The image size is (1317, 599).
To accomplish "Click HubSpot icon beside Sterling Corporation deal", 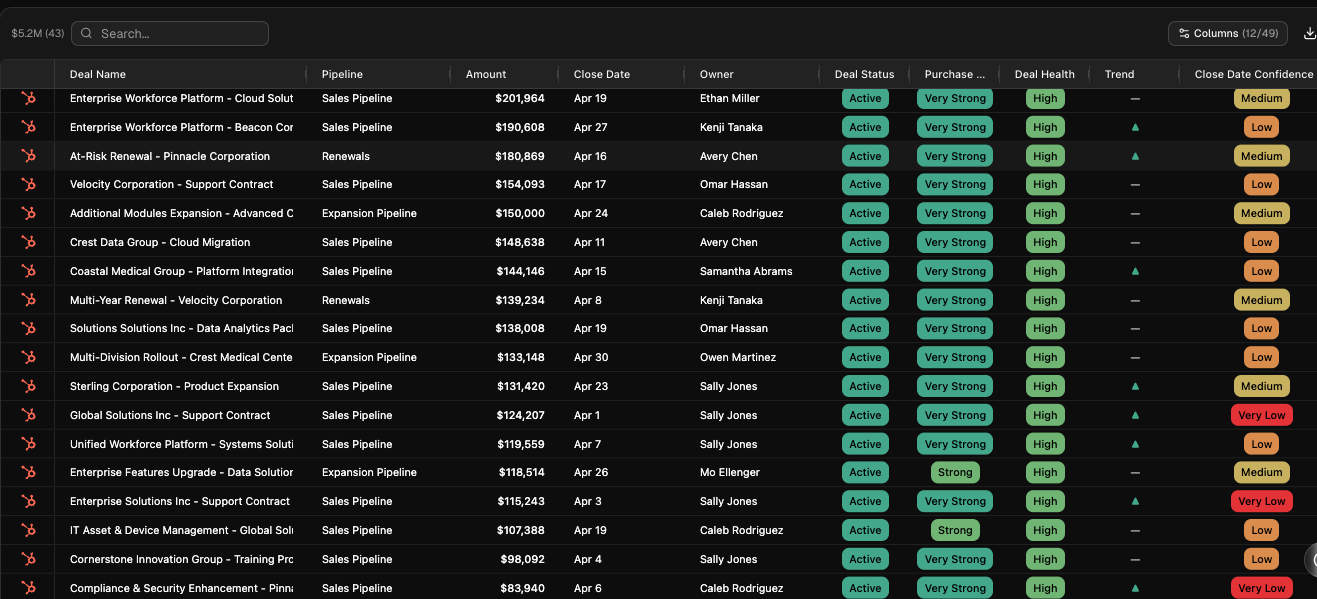I will pos(29,386).
